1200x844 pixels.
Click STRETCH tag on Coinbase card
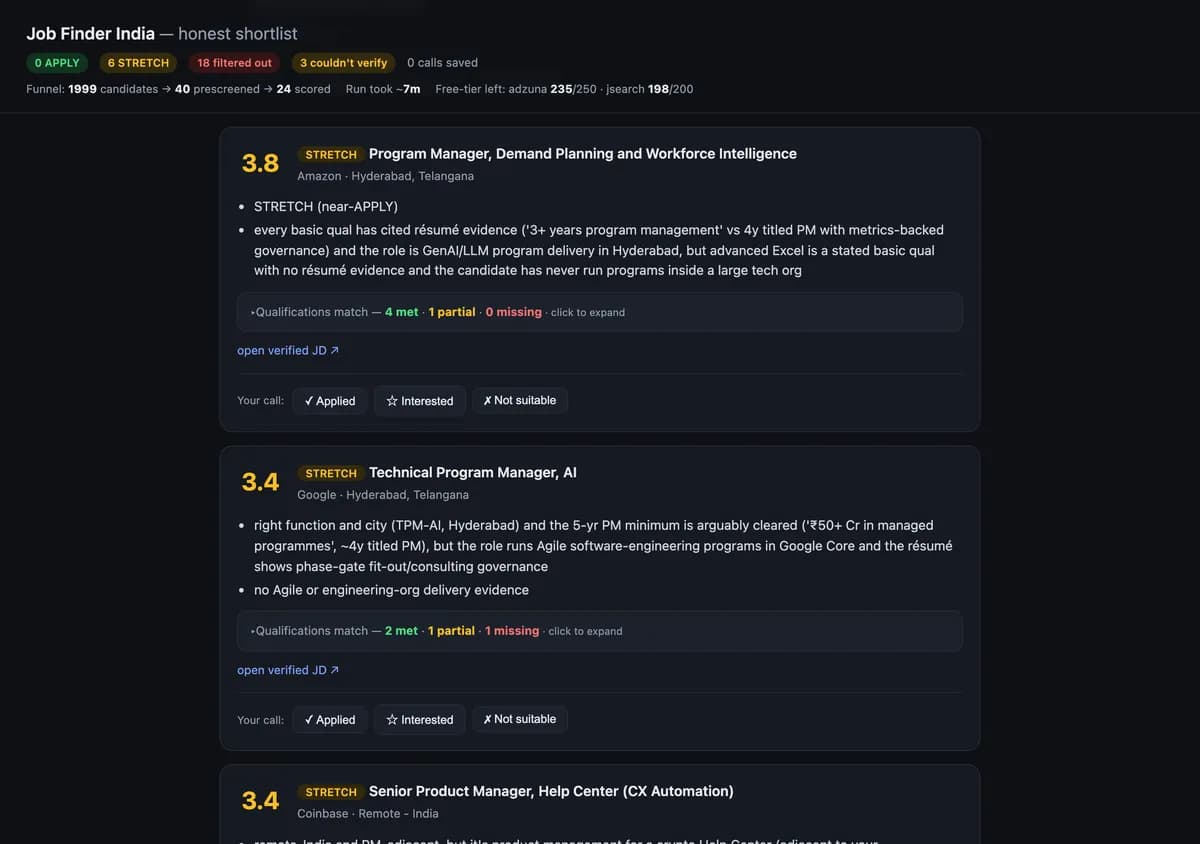point(331,792)
